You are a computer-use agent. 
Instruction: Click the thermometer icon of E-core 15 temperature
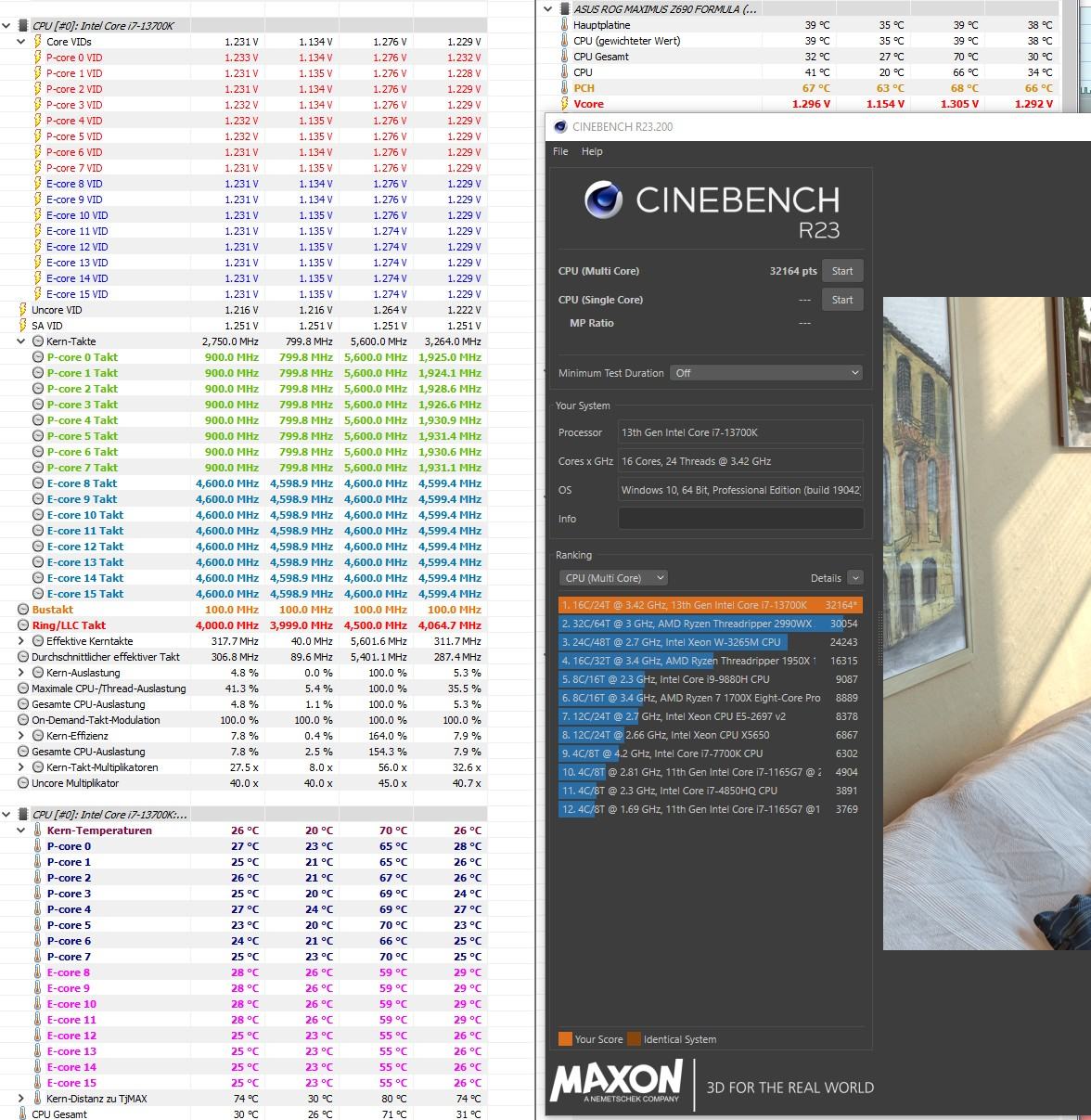coord(38,1083)
